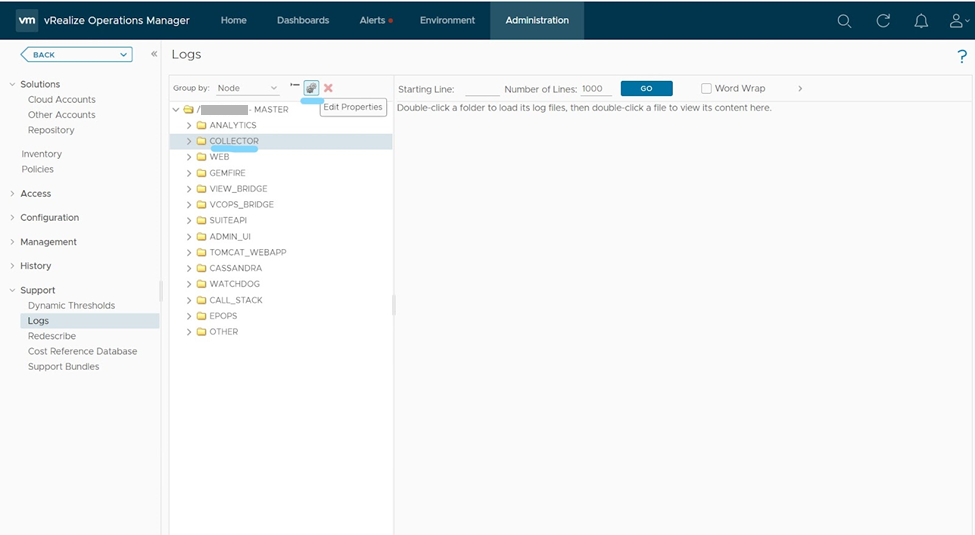Click the collapse all tree icon

pos(295,85)
